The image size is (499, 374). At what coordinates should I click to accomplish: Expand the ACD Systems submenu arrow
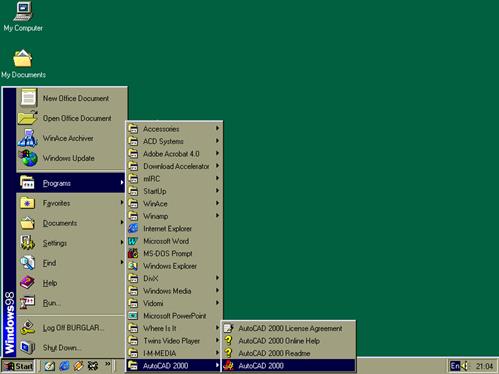click(x=217, y=141)
